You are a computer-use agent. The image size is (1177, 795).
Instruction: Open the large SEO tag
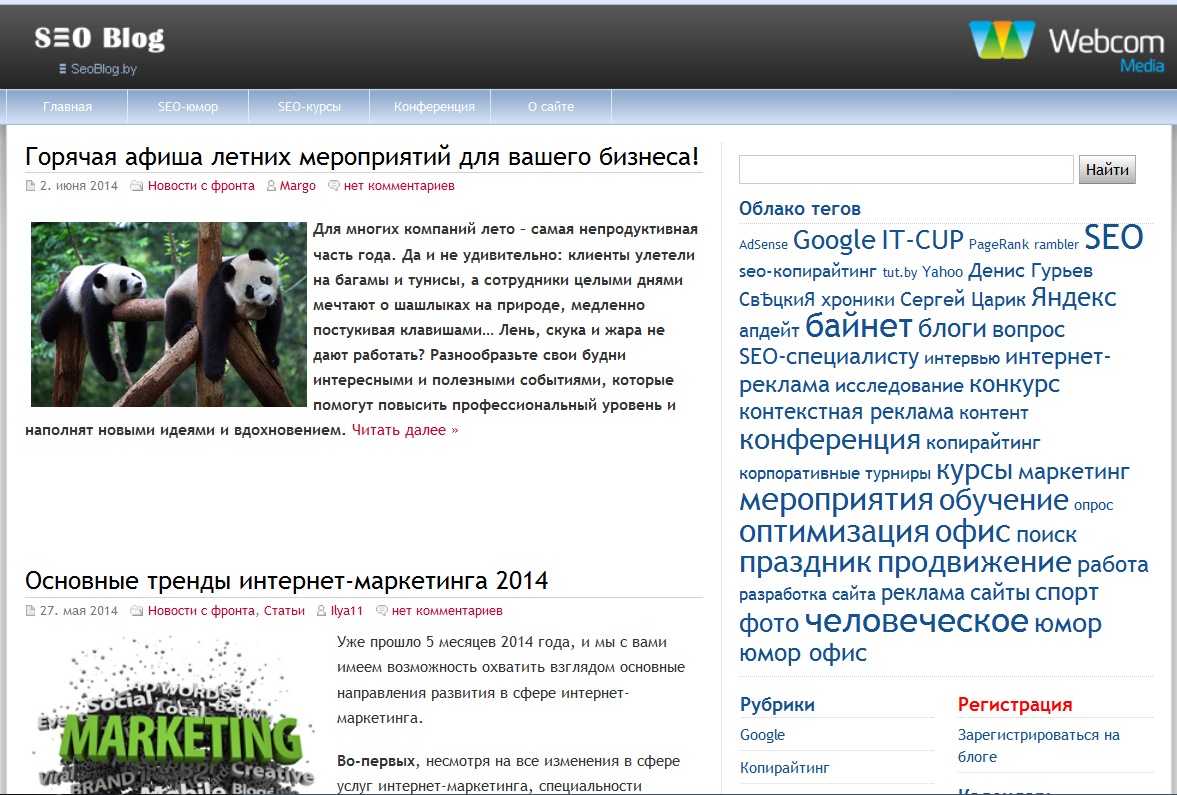(x=1113, y=237)
